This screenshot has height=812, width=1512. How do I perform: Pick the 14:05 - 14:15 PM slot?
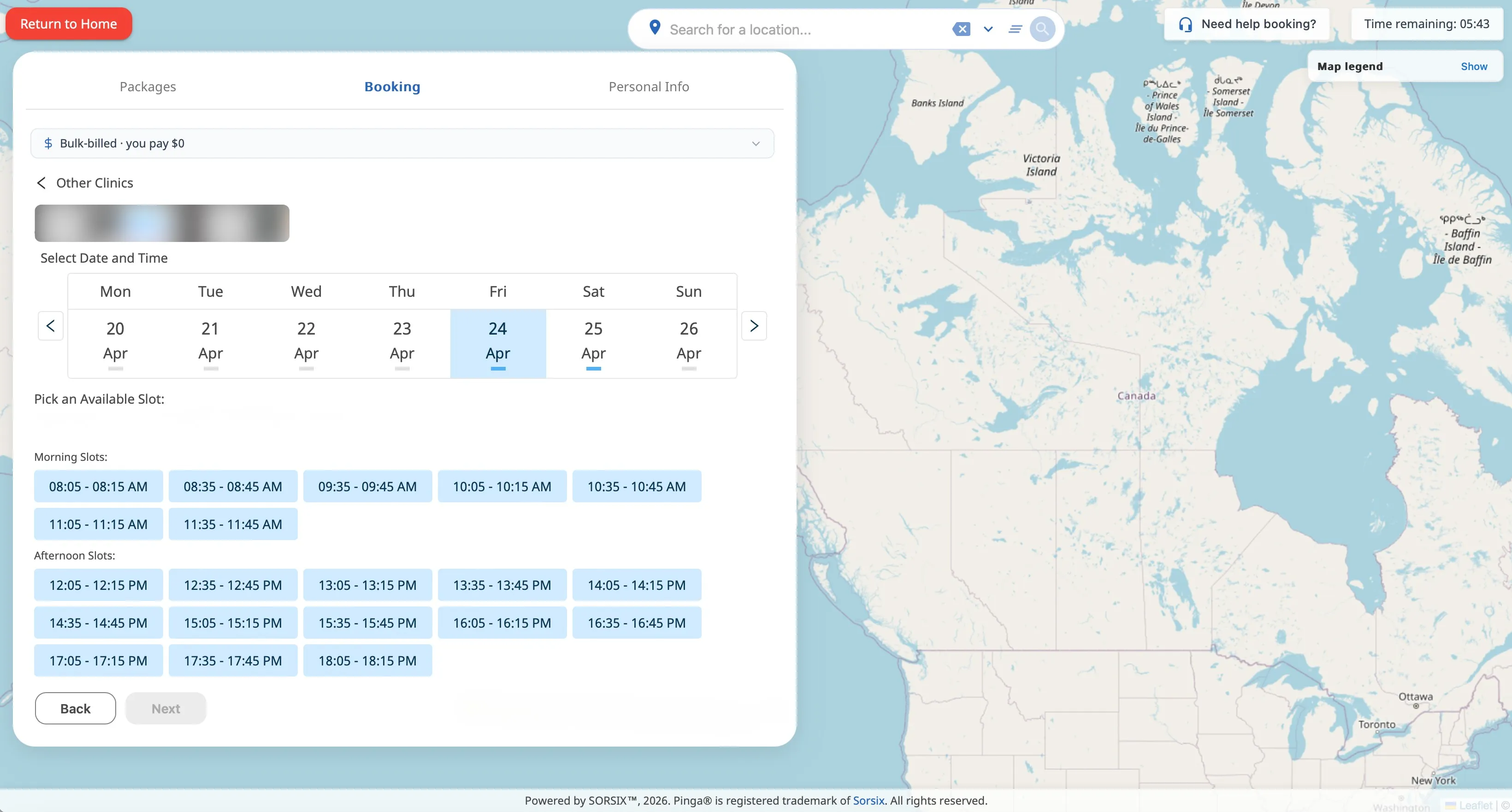click(x=637, y=585)
